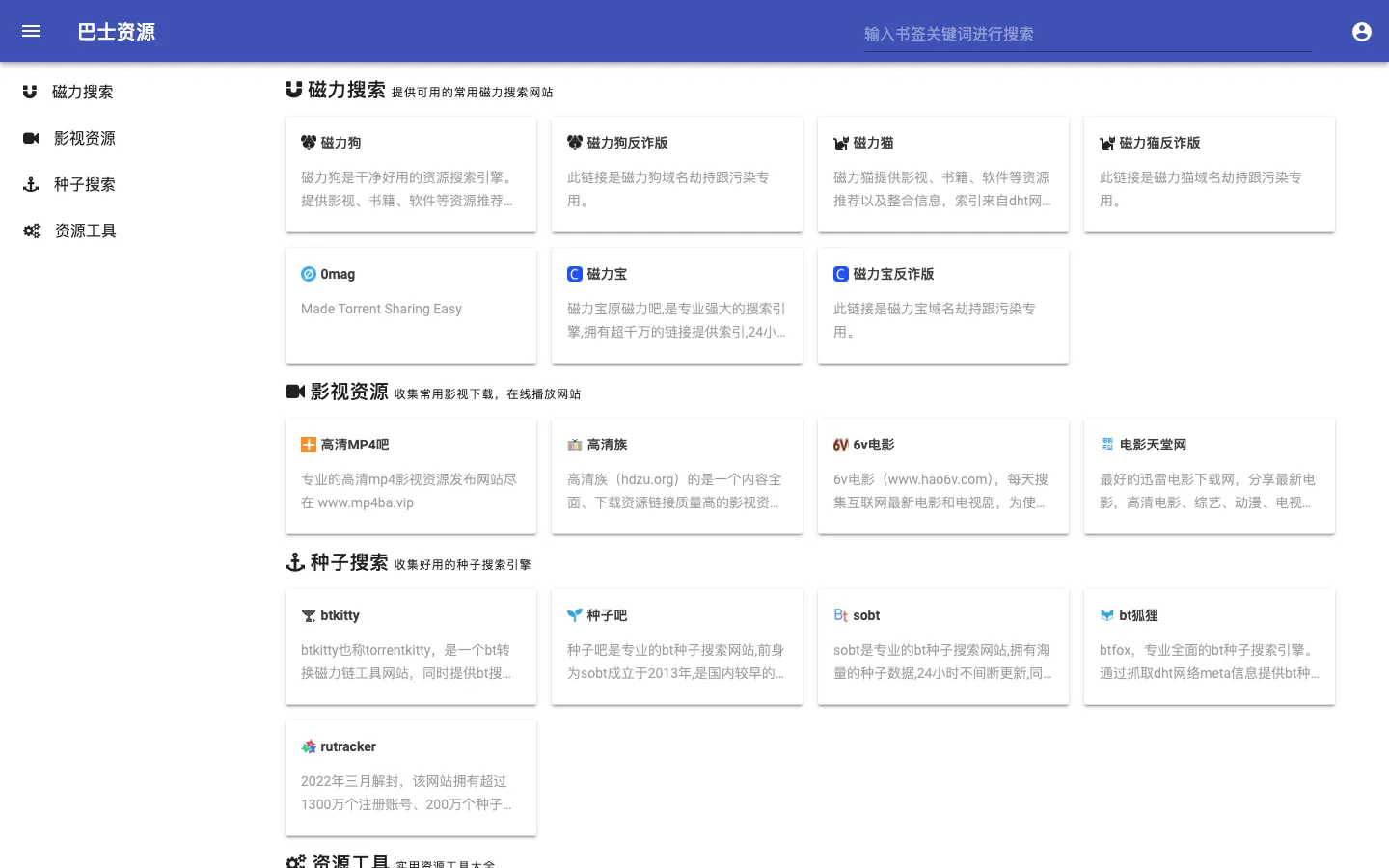1389x868 pixels.
Task: Click the user account icon
Action: click(1362, 32)
